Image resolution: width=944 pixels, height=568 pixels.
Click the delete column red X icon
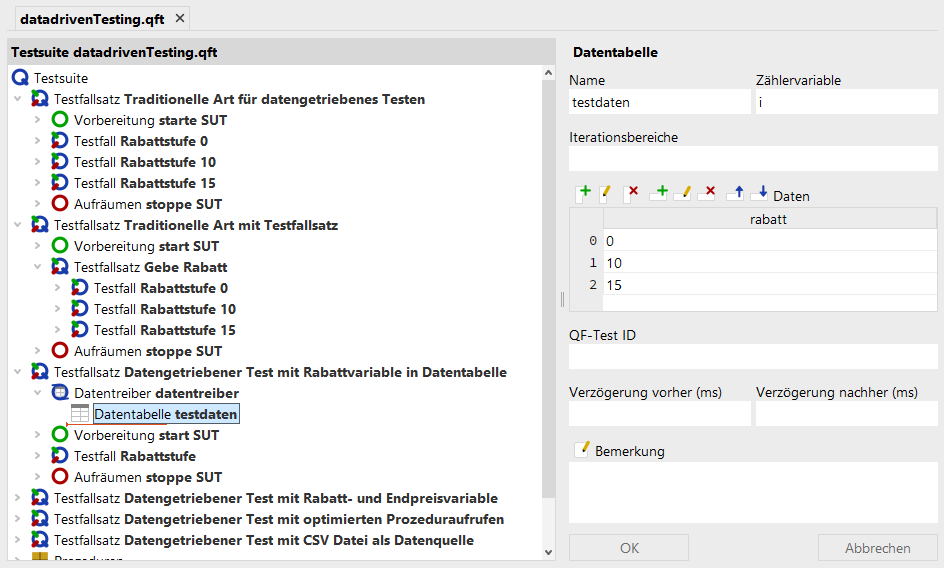[x=630, y=193]
